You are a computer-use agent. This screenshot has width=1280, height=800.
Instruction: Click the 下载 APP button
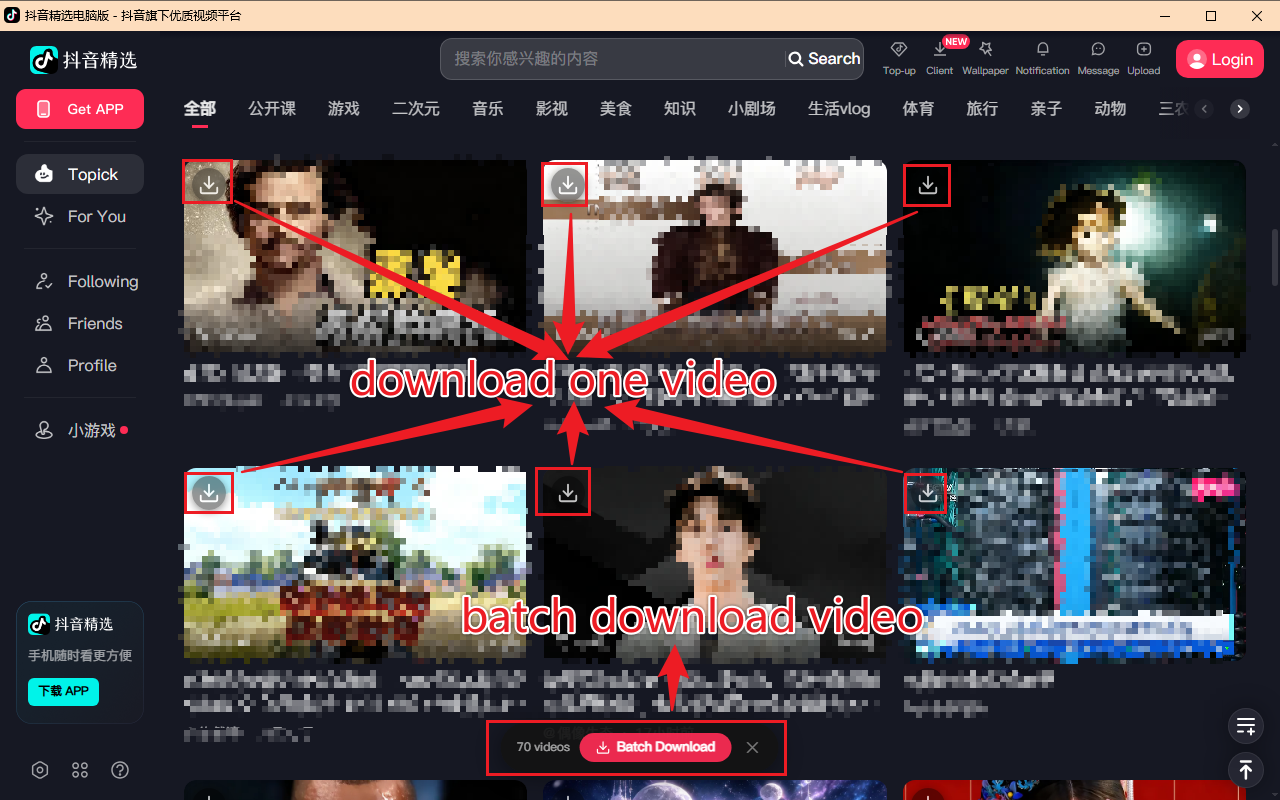tap(63, 691)
